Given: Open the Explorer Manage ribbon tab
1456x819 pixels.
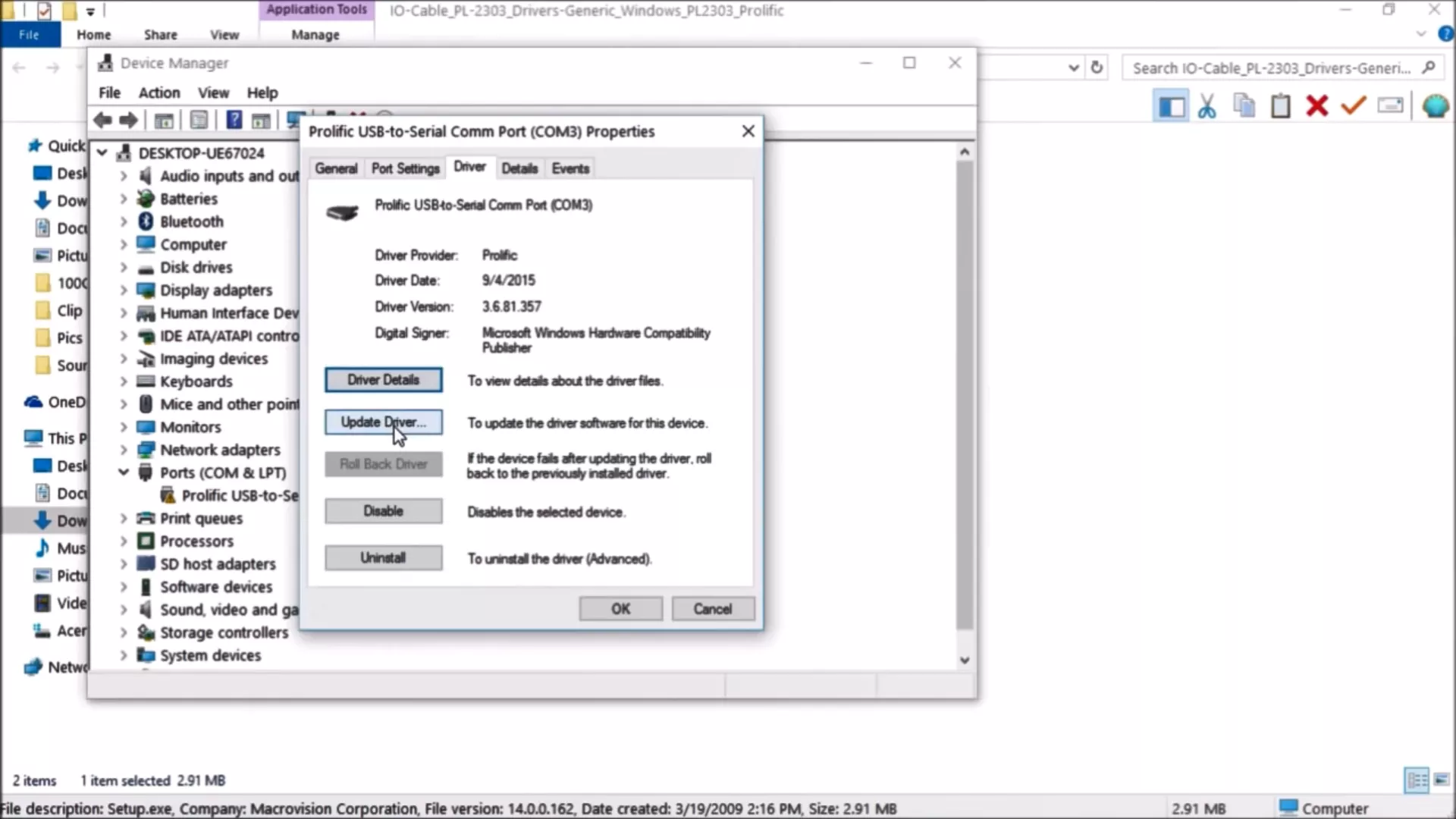Looking at the screenshot, I should [315, 35].
